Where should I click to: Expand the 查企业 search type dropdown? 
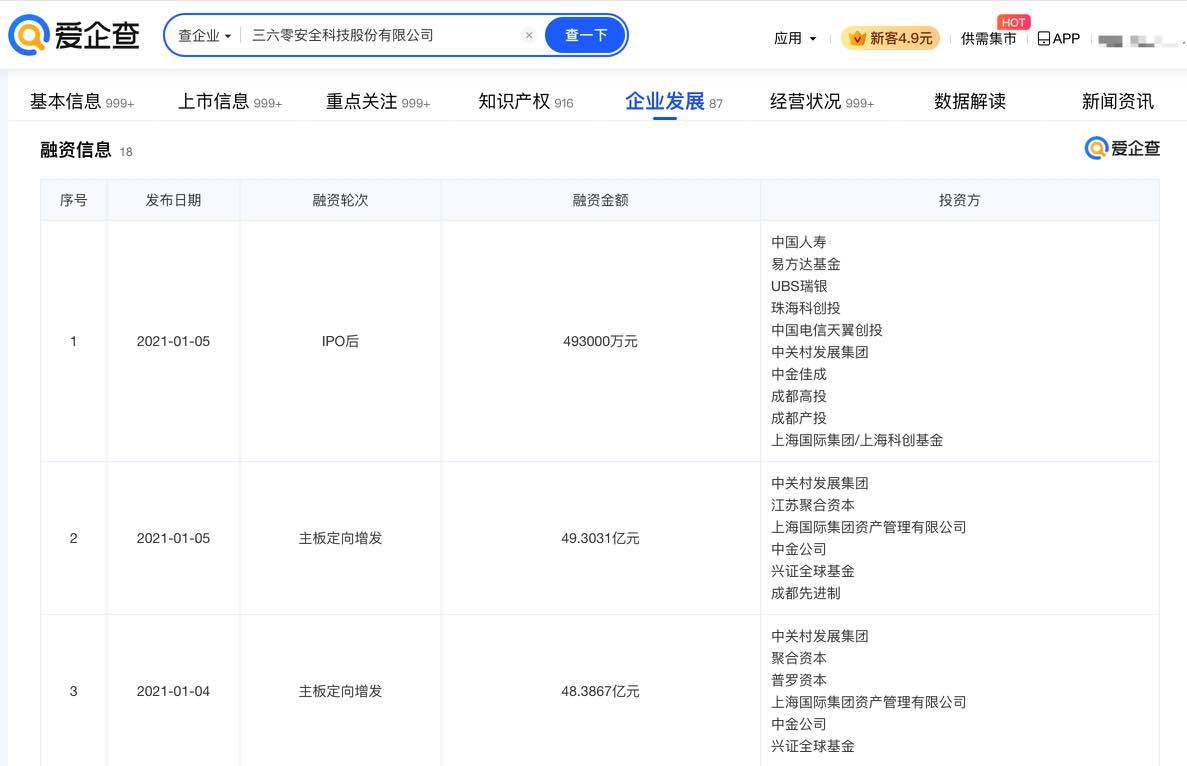204,35
